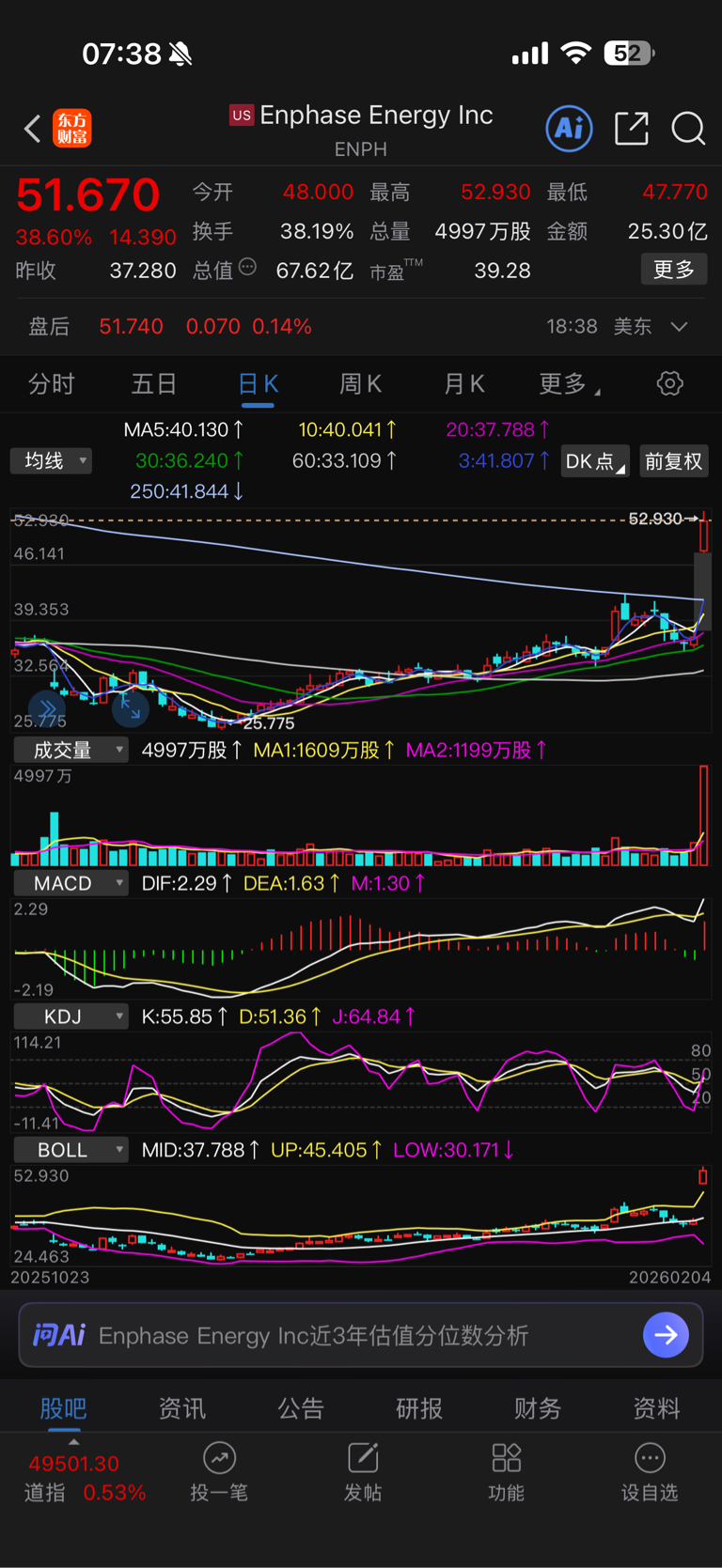Image resolution: width=722 pixels, height=1568 pixels.
Task: Open the 公告 tab
Action: pyautogui.click(x=301, y=1408)
